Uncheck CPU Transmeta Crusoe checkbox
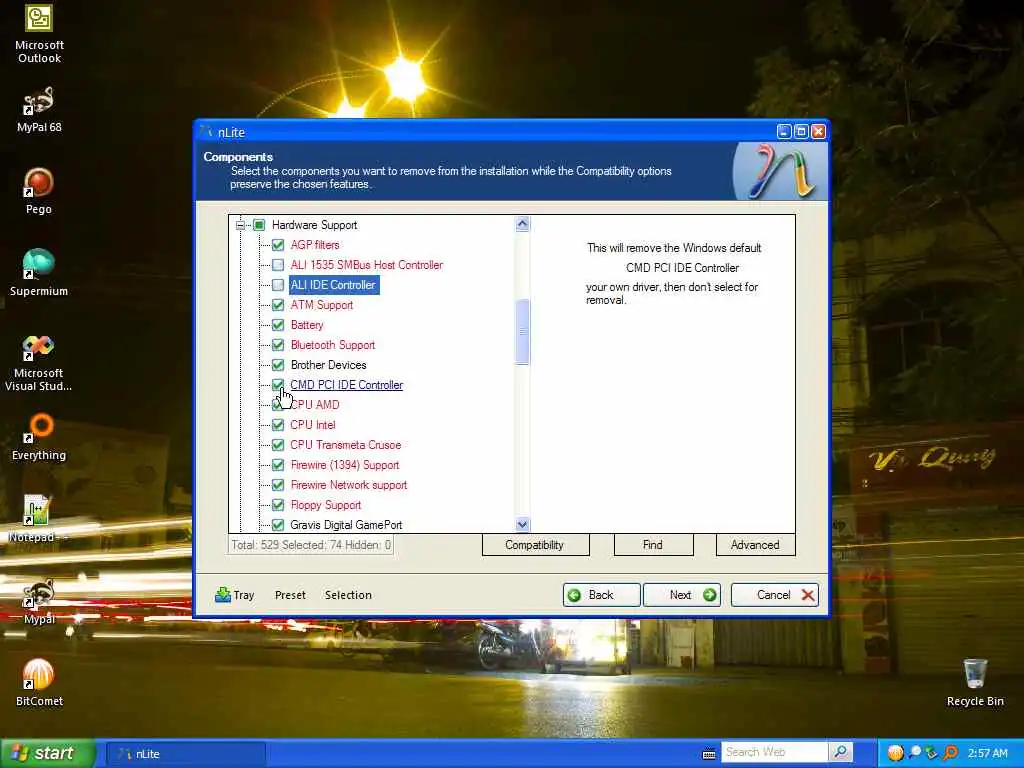 tap(278, 445)
